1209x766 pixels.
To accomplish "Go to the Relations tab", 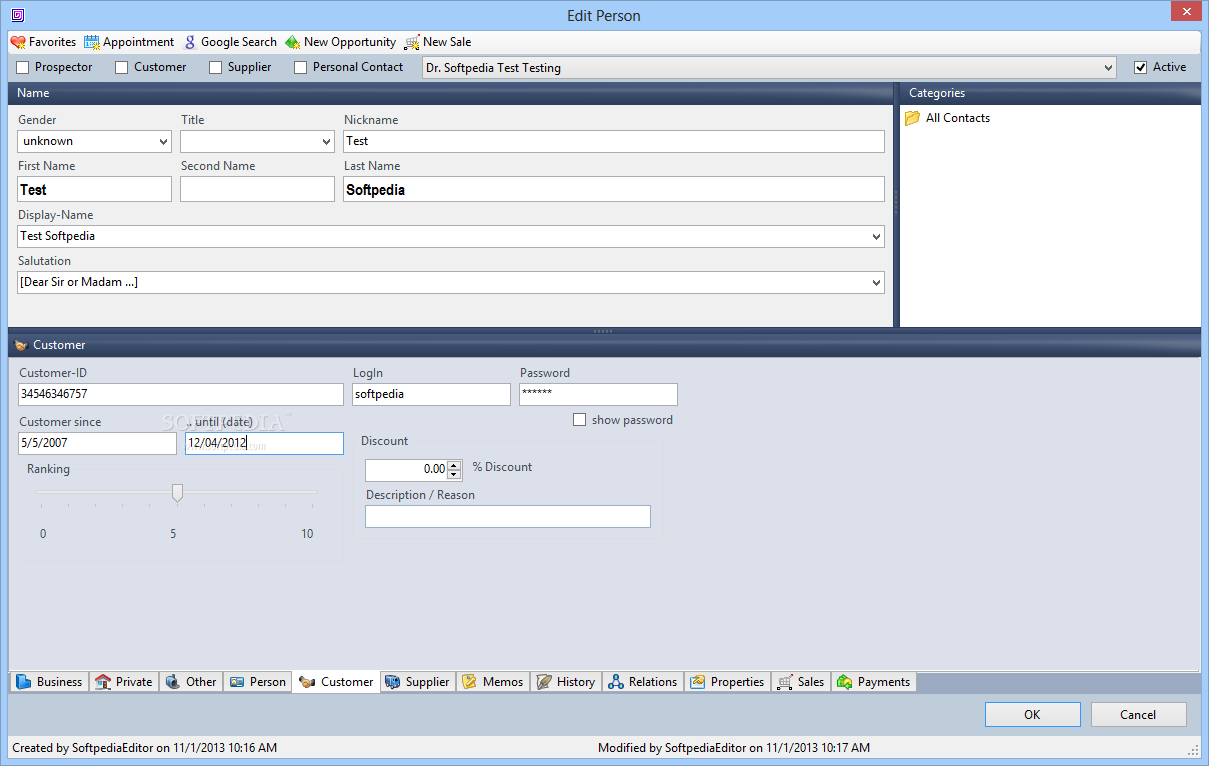I will pyautogui.click(x=643, y=682).
